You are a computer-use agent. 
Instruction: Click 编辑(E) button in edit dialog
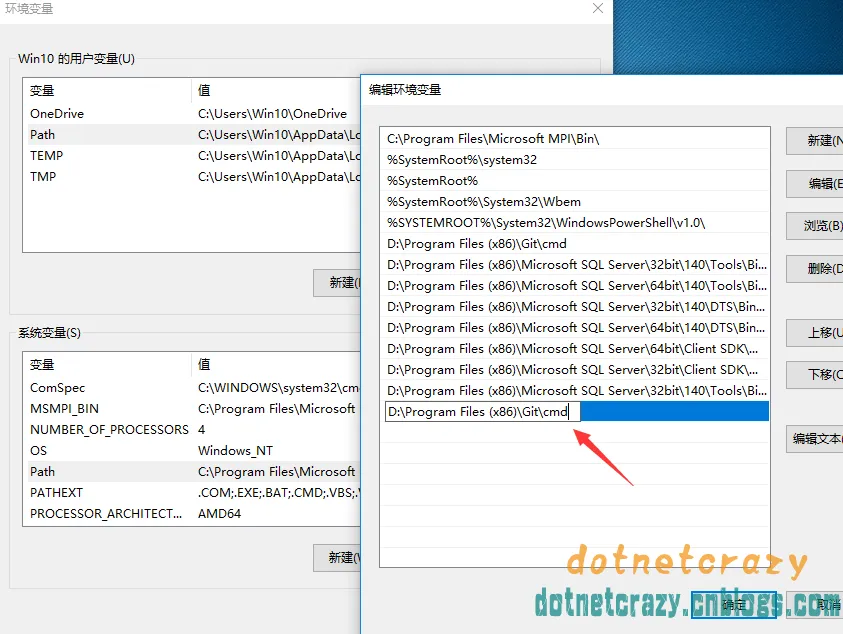coord(815,184)
